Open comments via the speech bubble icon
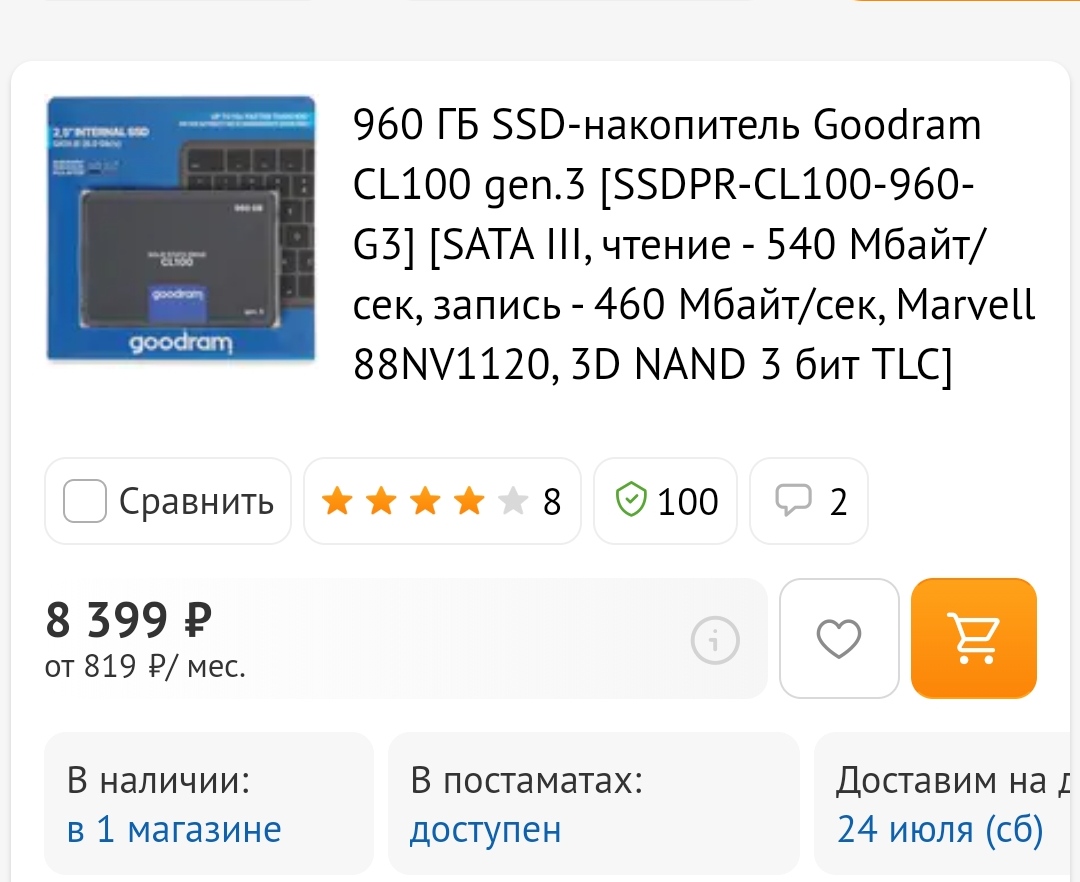This screenshot has height=882, width=1080. (794, 501)
